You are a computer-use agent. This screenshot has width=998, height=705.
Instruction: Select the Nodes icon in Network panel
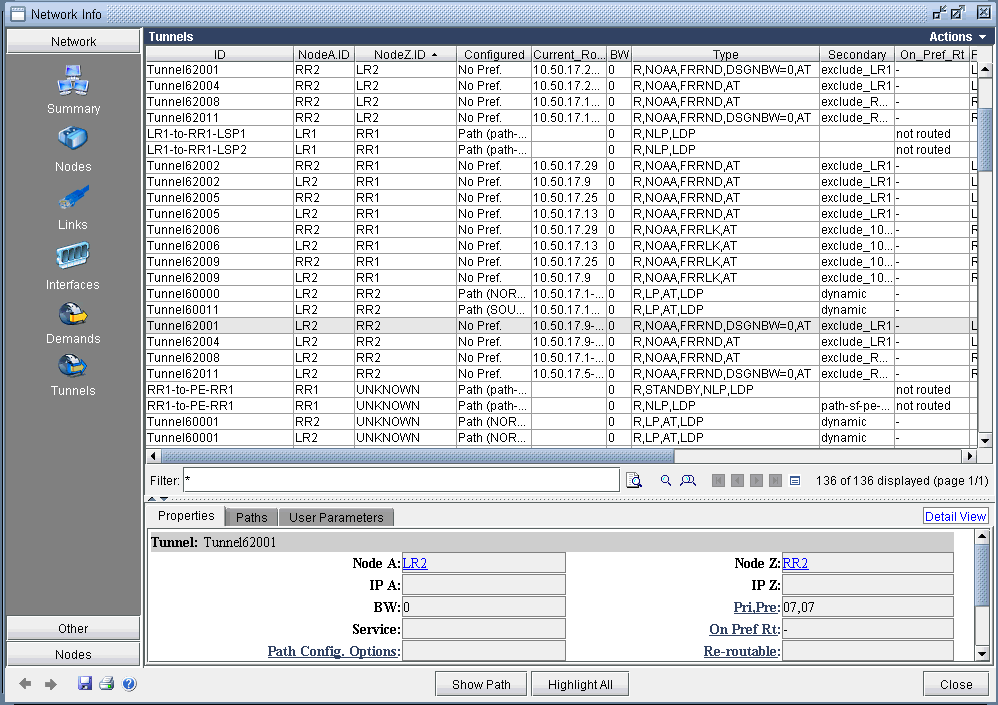(x=73, y=139)
